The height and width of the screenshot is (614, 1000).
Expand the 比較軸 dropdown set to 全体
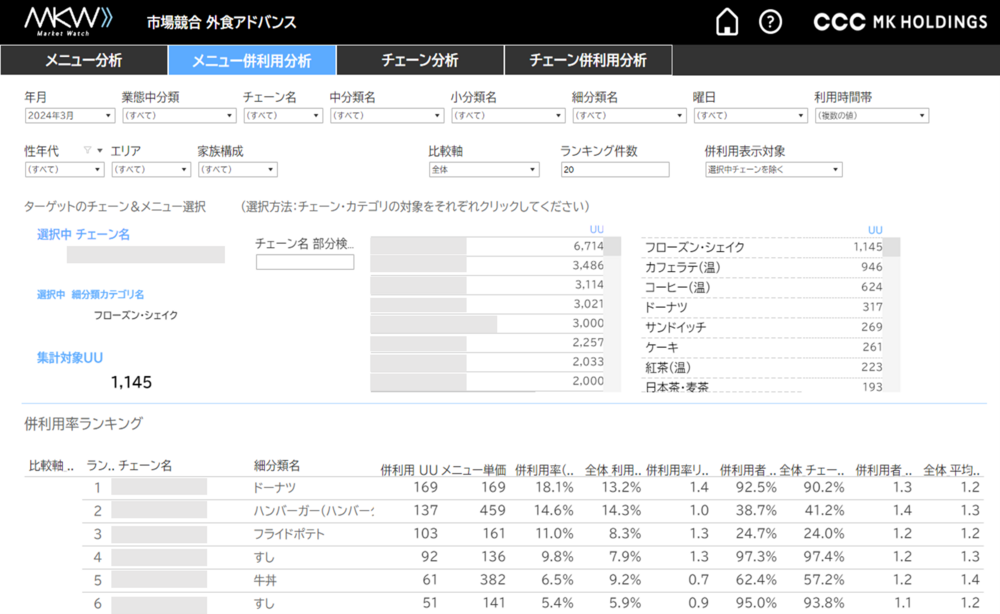coord(483,170)
